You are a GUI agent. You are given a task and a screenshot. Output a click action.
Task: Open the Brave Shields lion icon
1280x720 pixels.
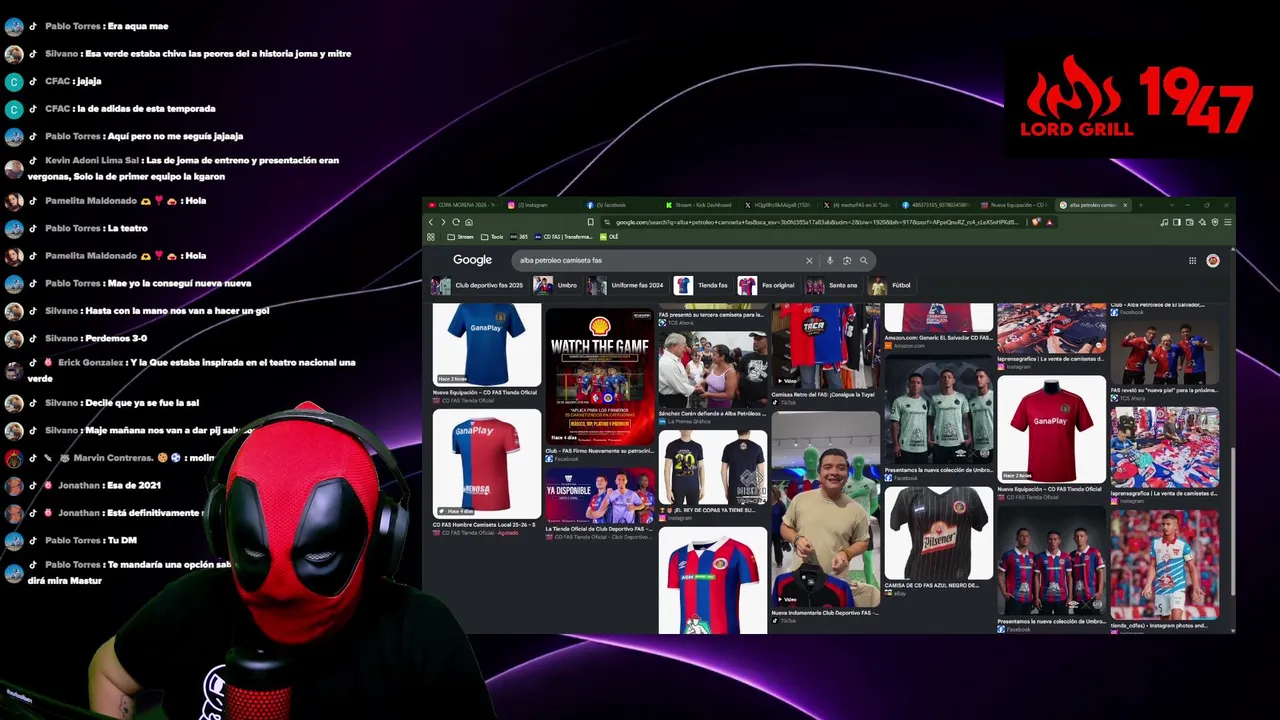(1036, 222)
